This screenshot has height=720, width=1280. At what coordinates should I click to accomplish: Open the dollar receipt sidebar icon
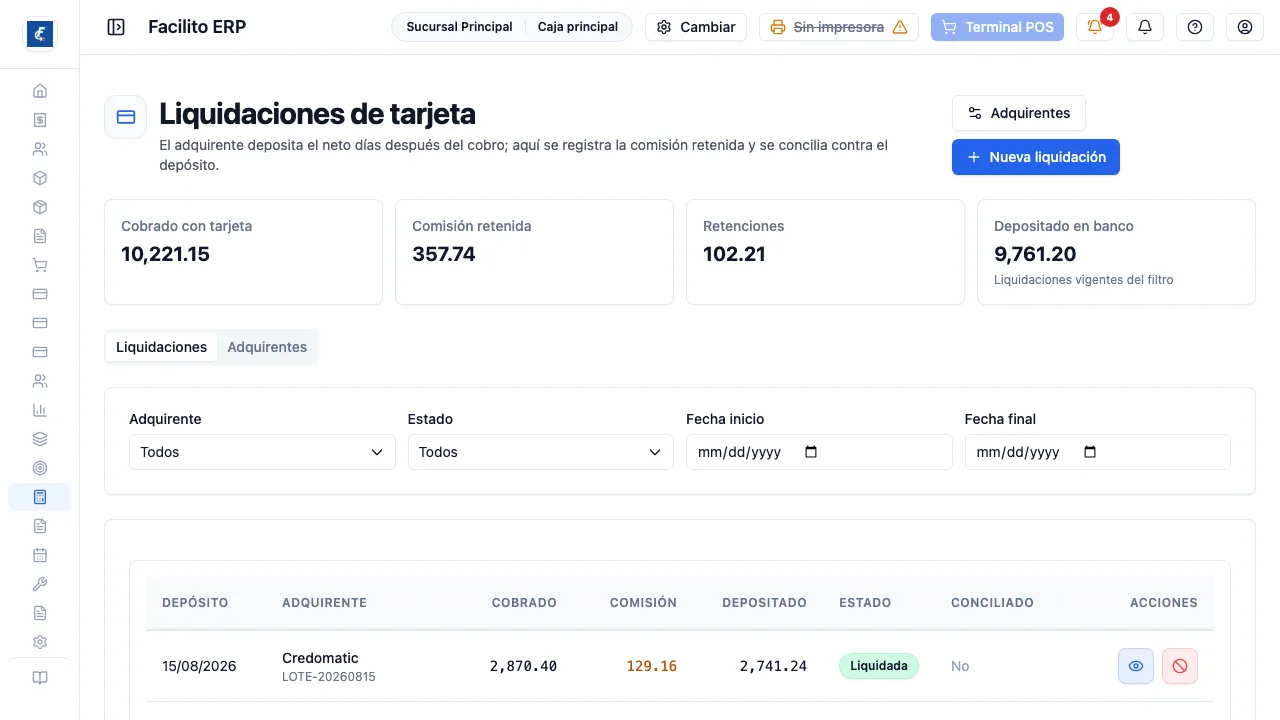(40, 120)
